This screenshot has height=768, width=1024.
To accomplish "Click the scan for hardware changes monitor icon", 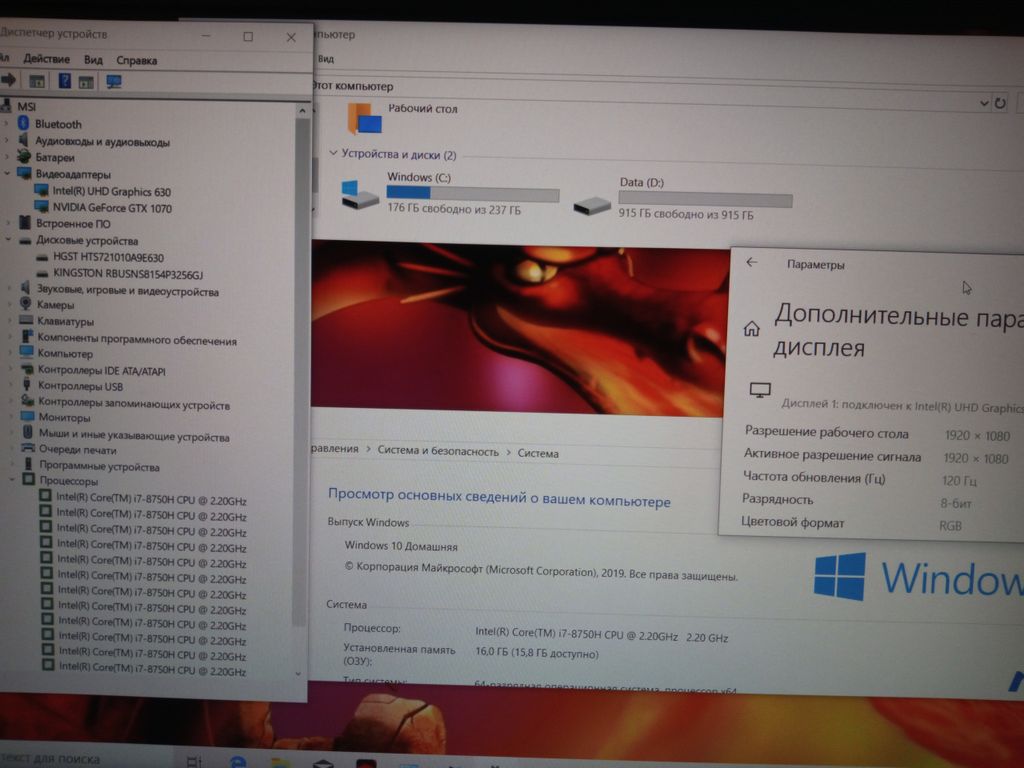I will point(114,82).
